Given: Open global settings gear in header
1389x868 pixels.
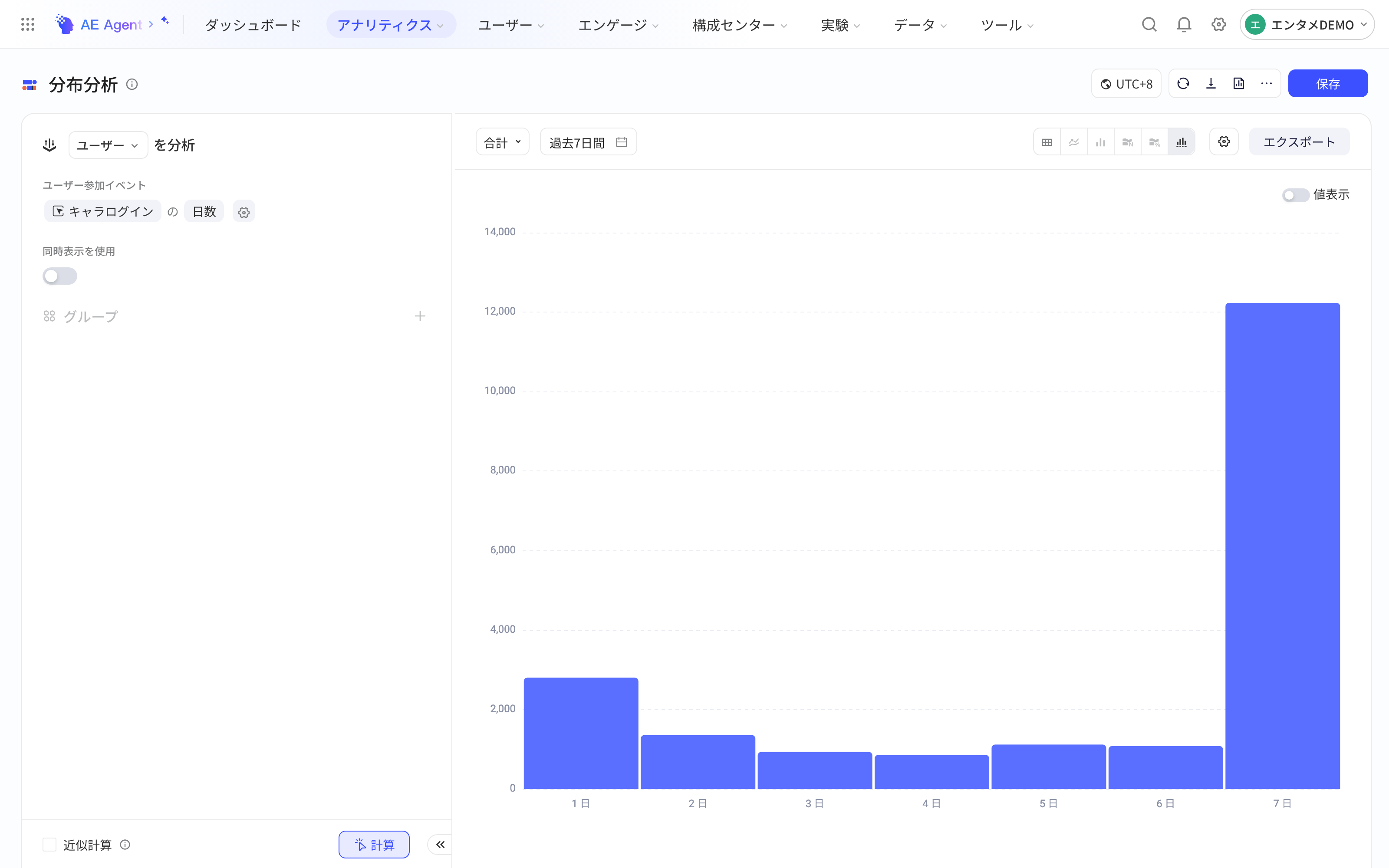Looking at the screenshot, I should coord(1218,24).
